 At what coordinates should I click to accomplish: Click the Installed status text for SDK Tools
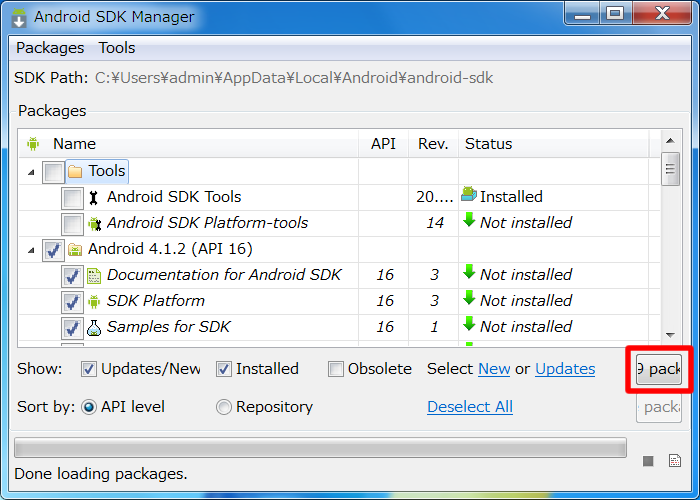[x=511, y=197]
